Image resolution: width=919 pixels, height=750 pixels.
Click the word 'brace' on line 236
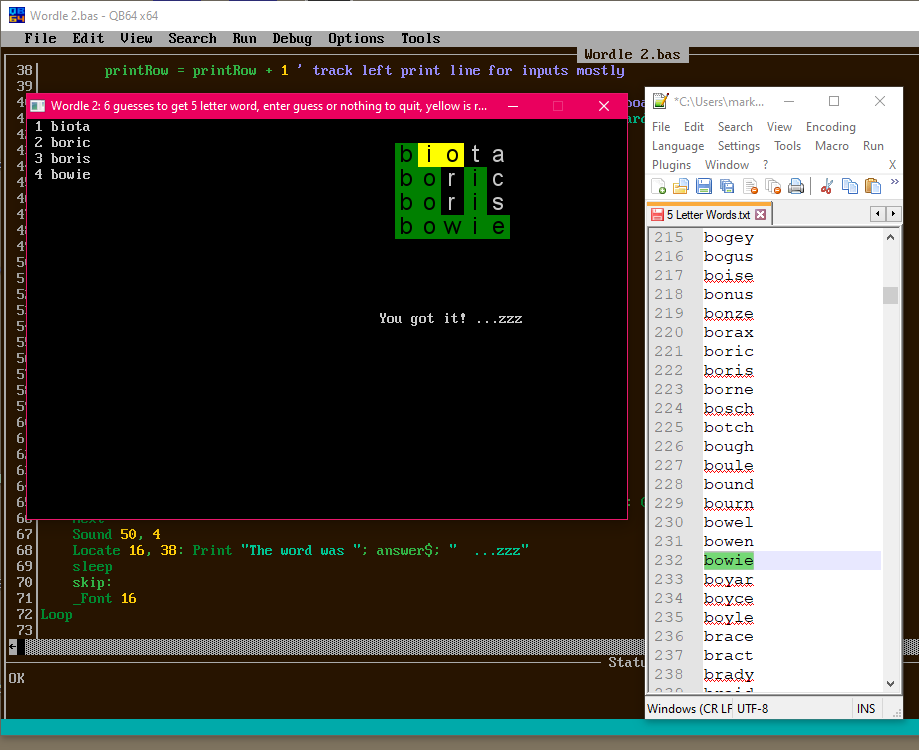tap(729, 636)
